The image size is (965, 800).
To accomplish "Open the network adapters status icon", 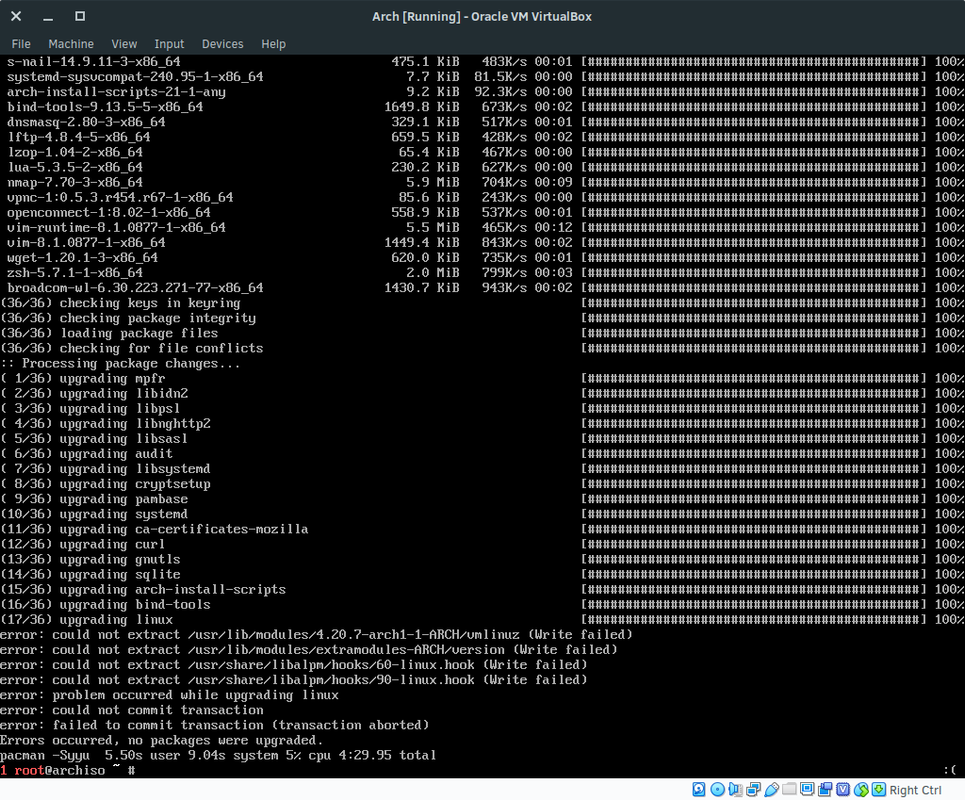I will (x=753, y=790).
